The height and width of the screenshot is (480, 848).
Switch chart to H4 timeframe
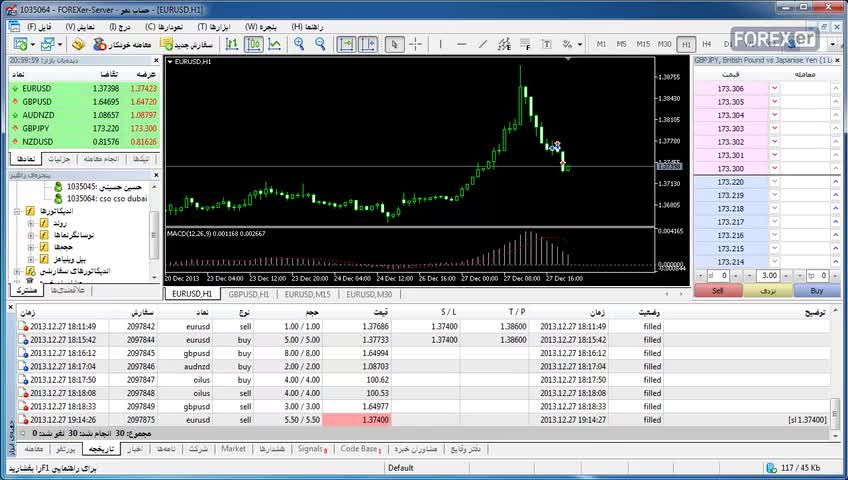click(x=706, y=44)
